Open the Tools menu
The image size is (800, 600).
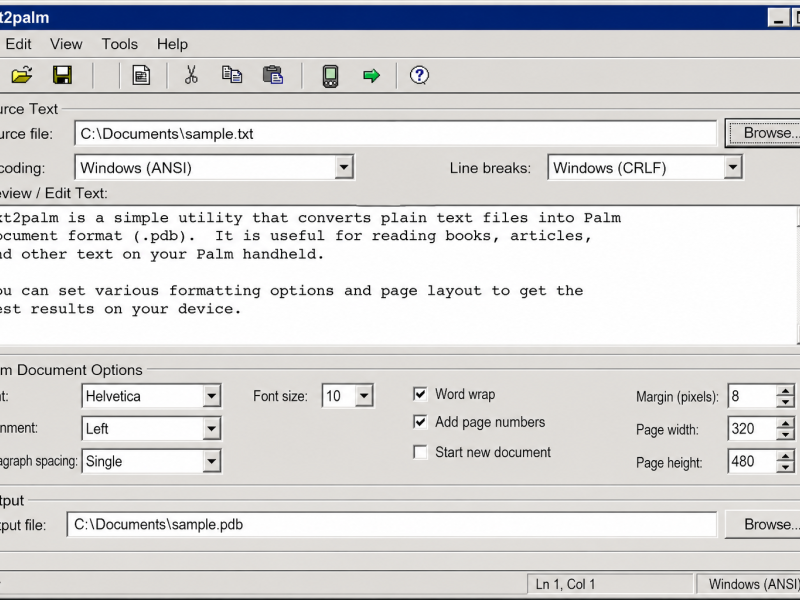click(119, 44)
